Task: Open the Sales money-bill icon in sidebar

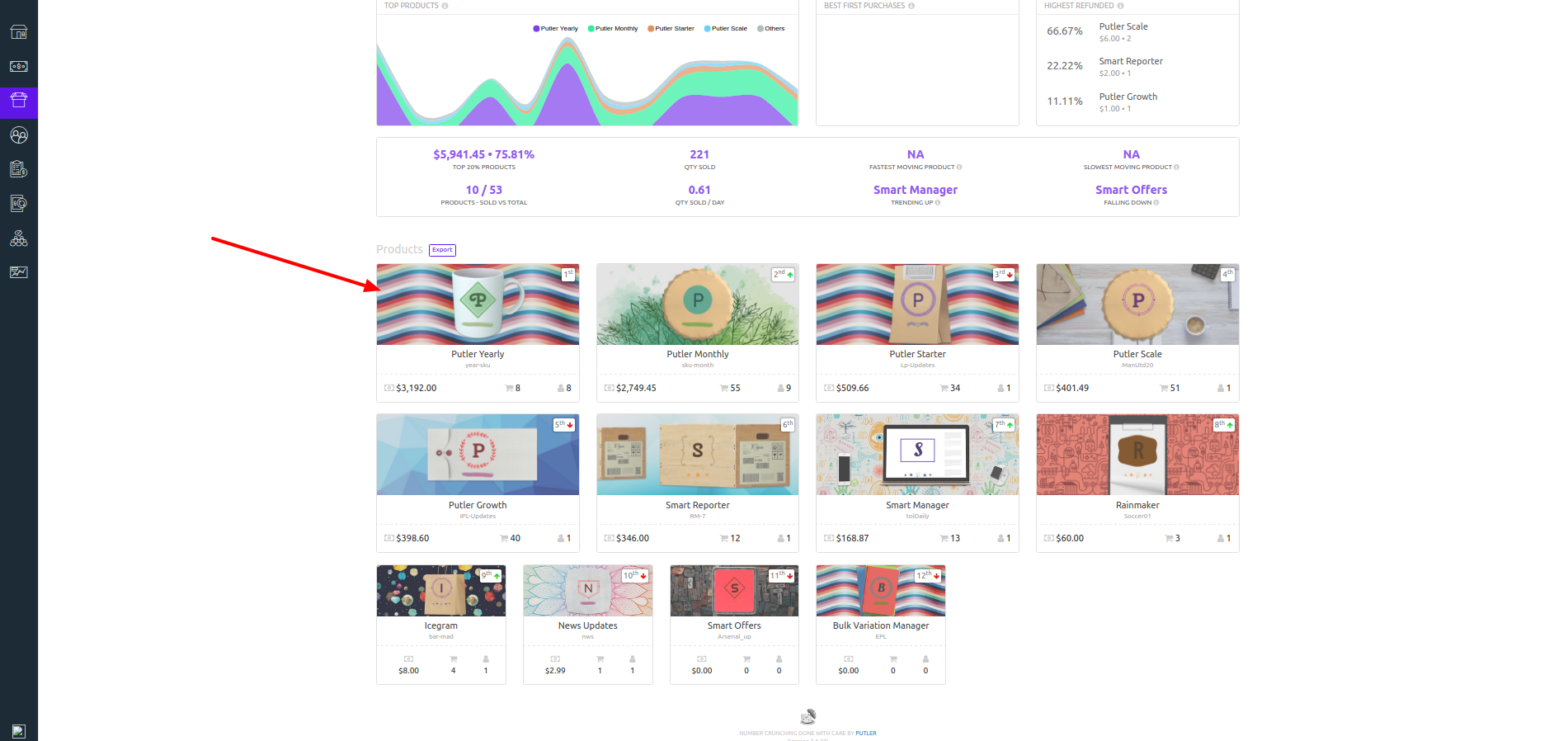Action: coord(18,66)
